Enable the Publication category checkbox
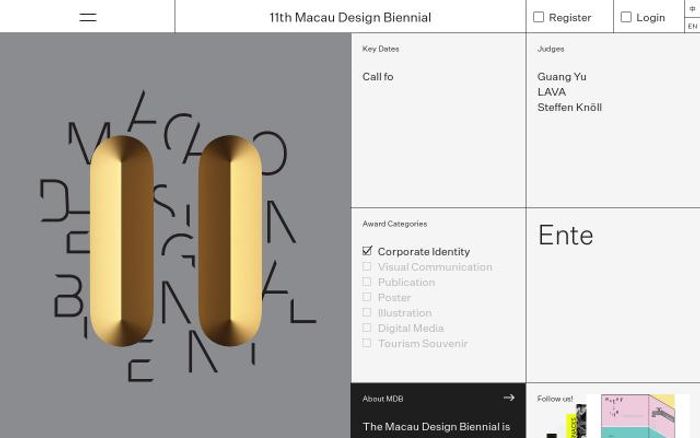Viewport: 700px width, 438px height. 367,282
